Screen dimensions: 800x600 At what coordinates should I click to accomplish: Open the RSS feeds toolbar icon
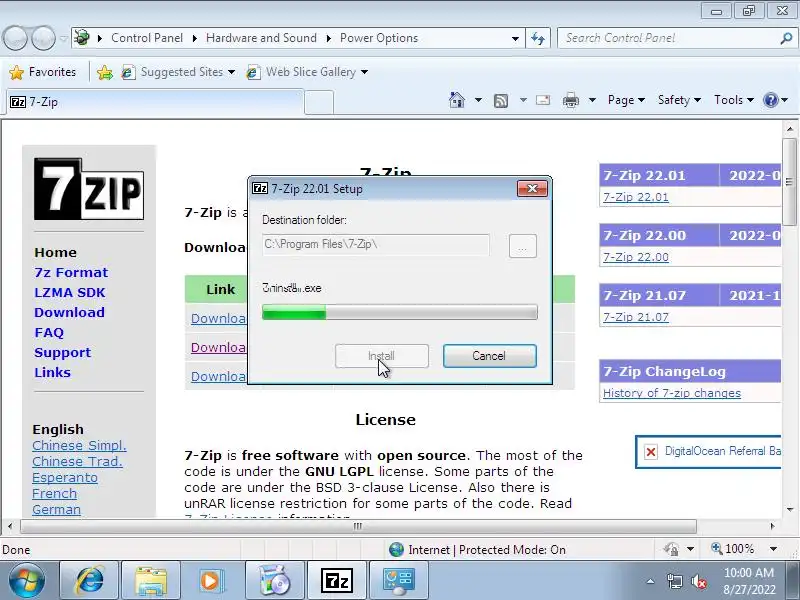click(x=501, y=101)
